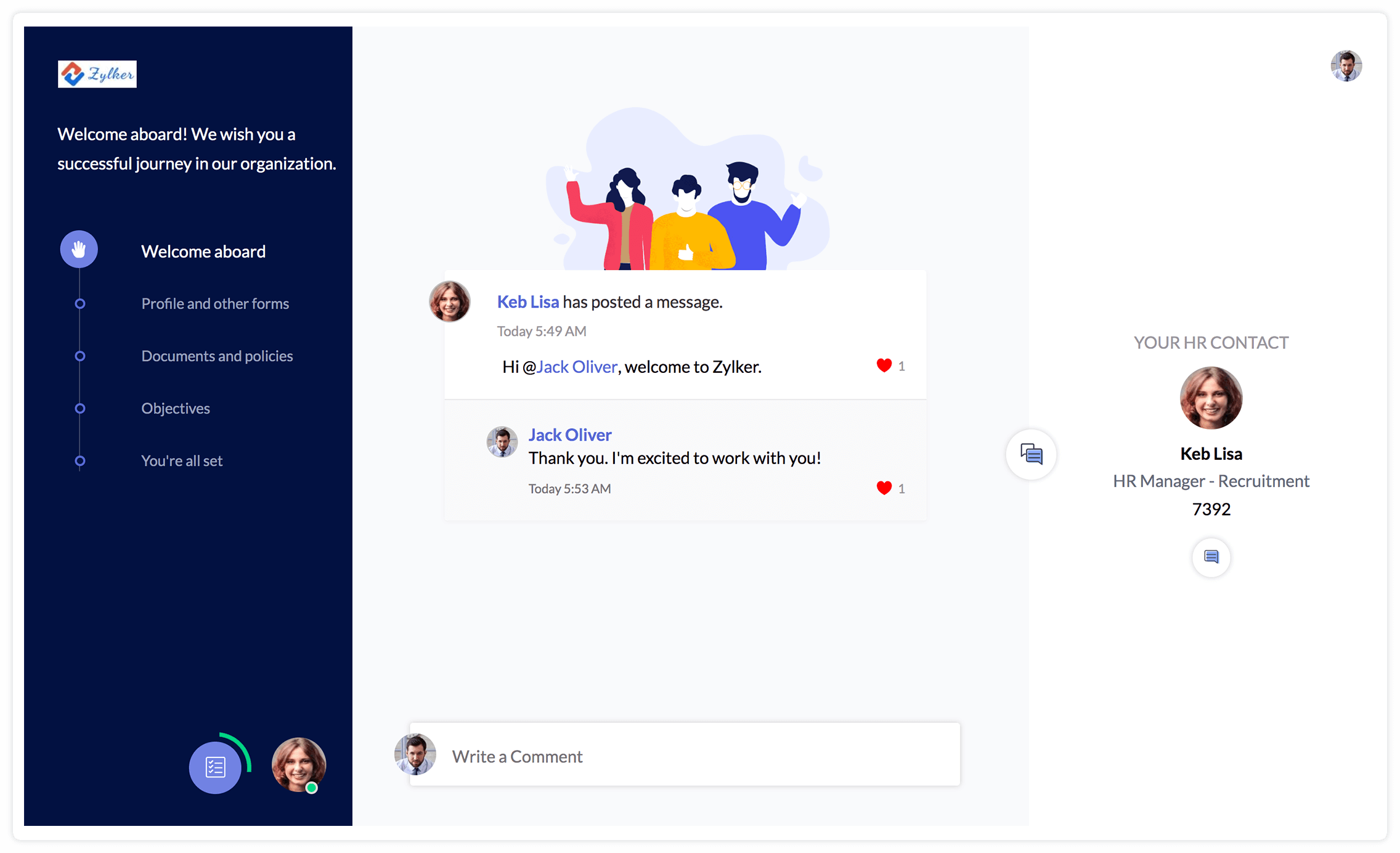Select the 'Documents and policies' step
Screen dimensions: 1400x853
tap(216, 355)
